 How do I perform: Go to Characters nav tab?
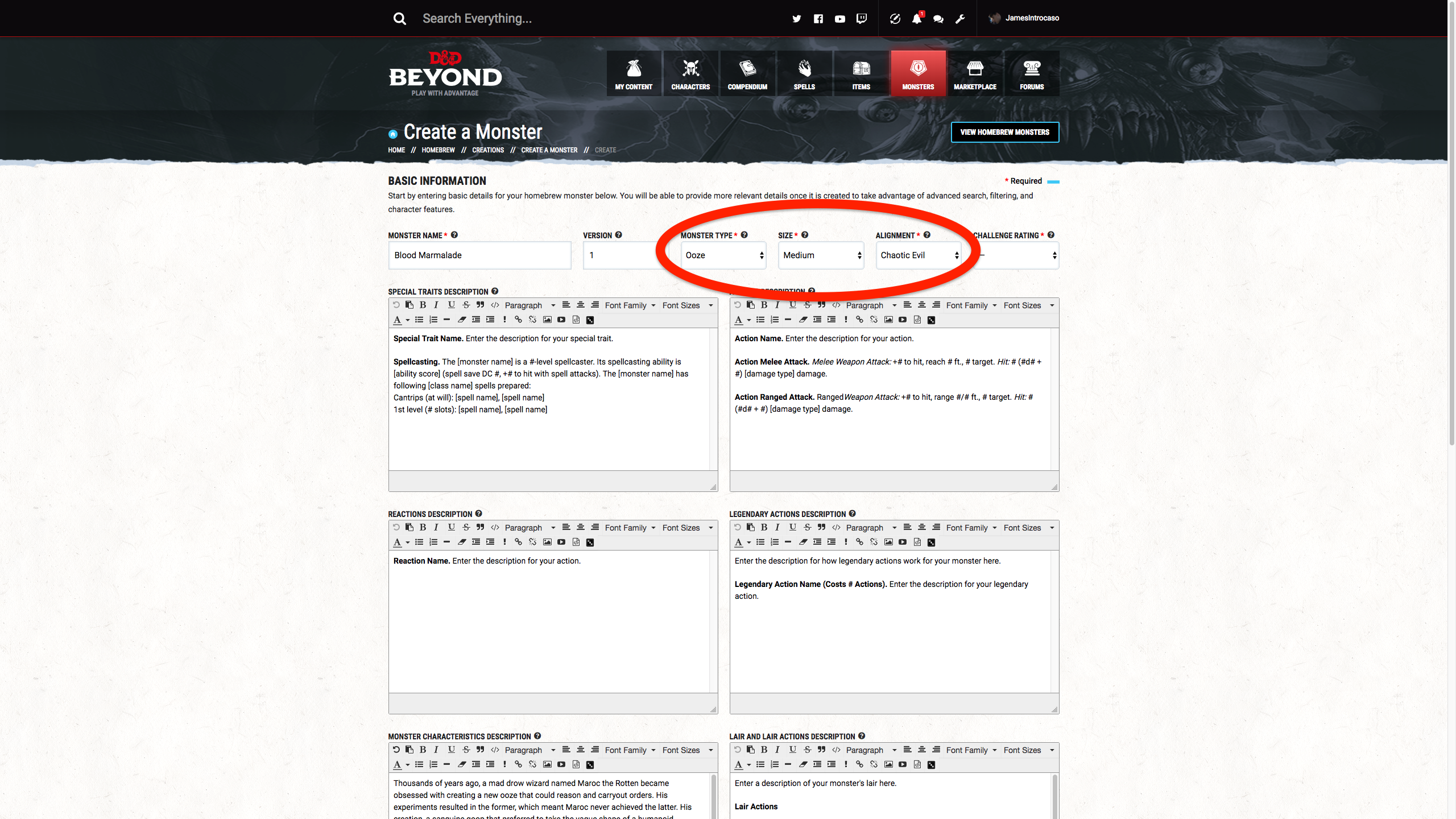(x=690, y=74)
